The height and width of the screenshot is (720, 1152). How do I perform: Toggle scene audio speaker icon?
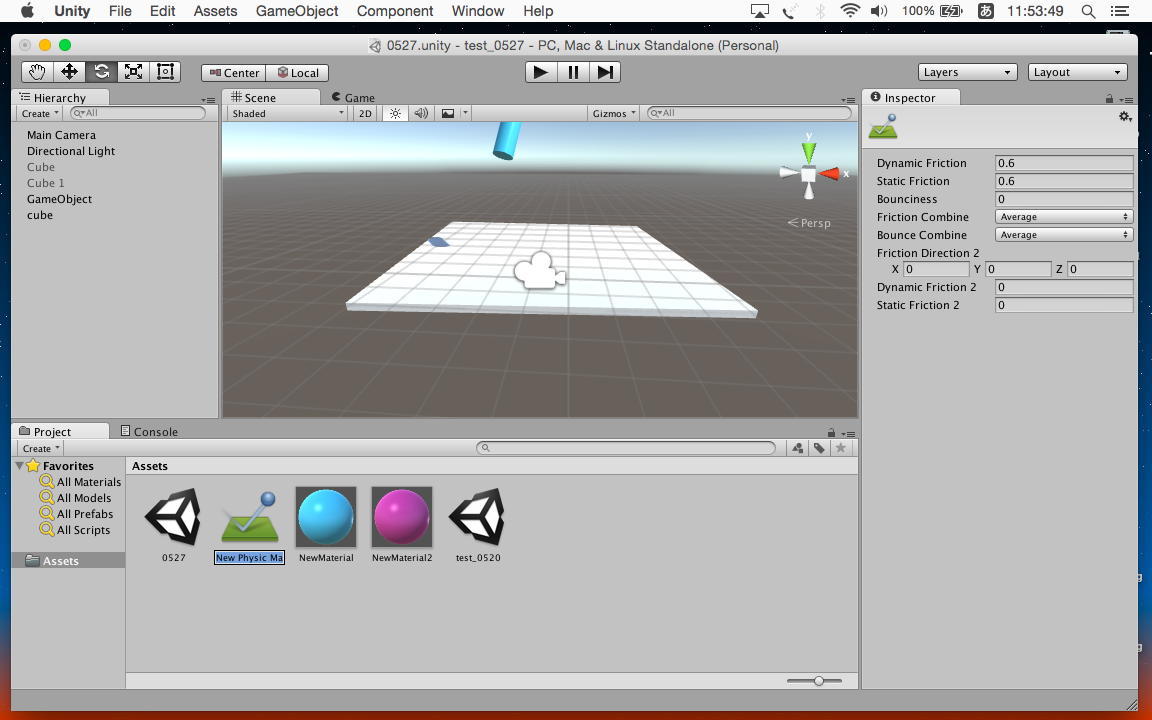tap(421, 113)
